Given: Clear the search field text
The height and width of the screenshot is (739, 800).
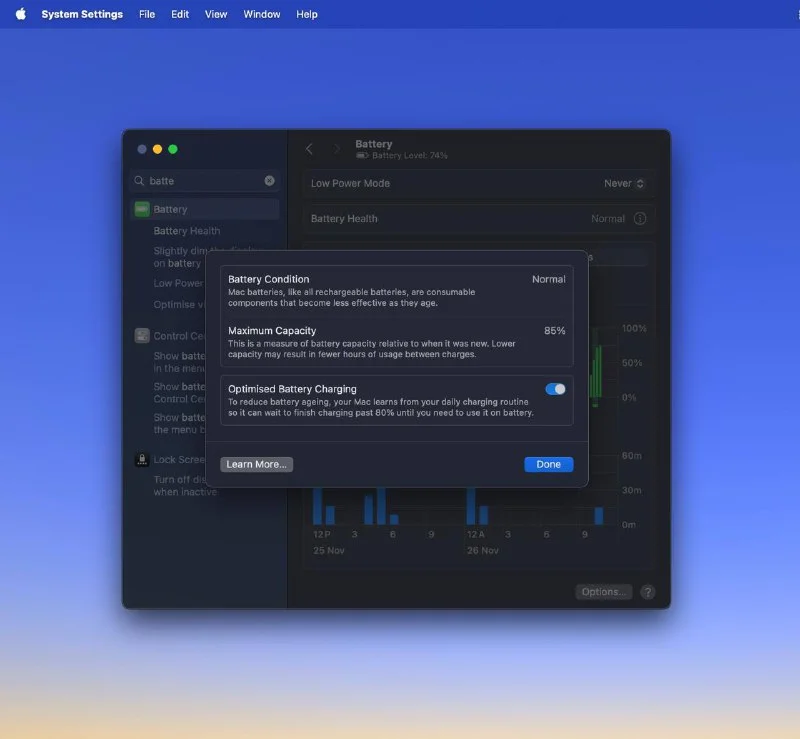Looking at the screenshot, I should coord(269,181).
